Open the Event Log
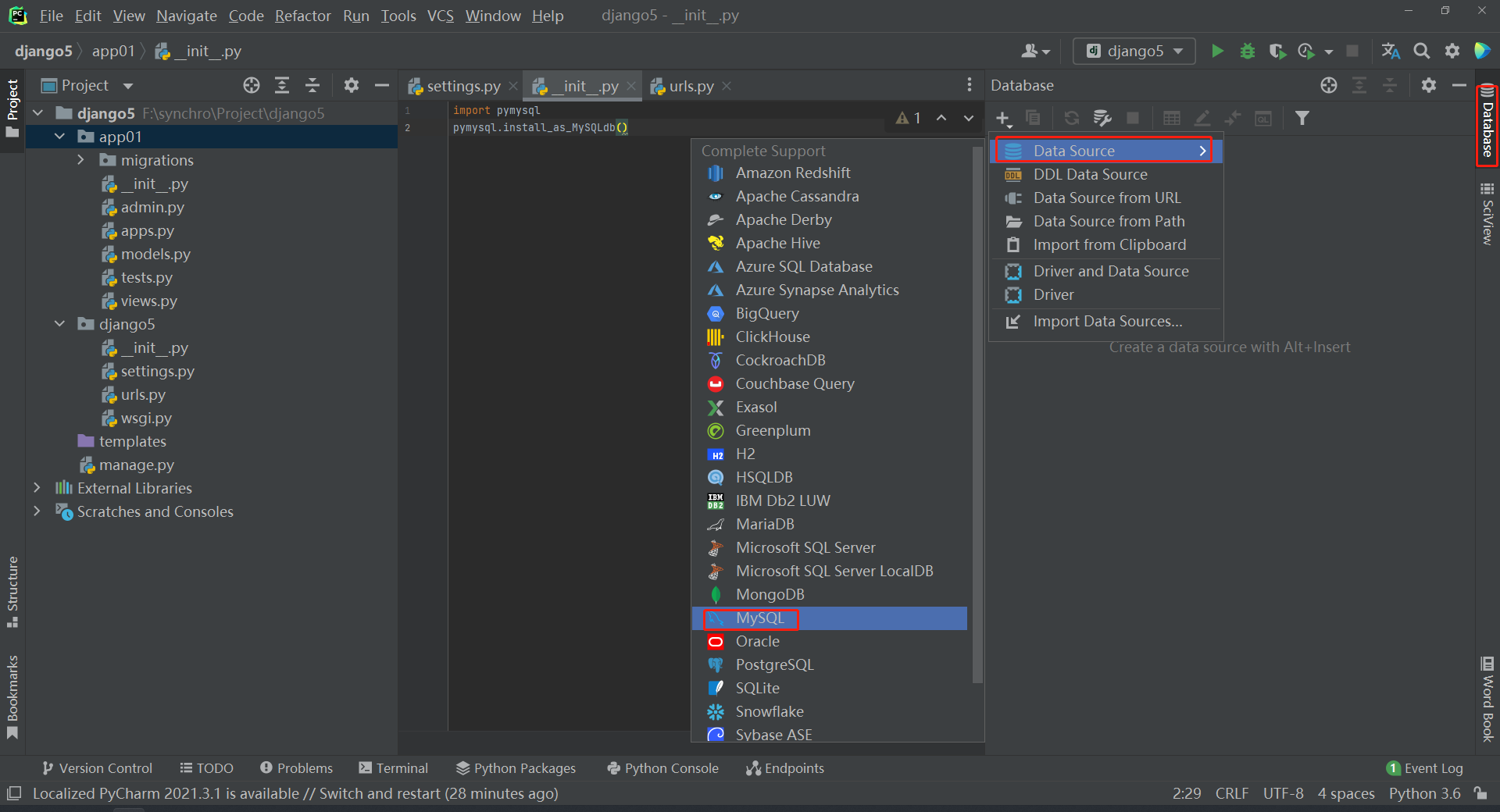 pyautogui.click(x=1425, y=768)
